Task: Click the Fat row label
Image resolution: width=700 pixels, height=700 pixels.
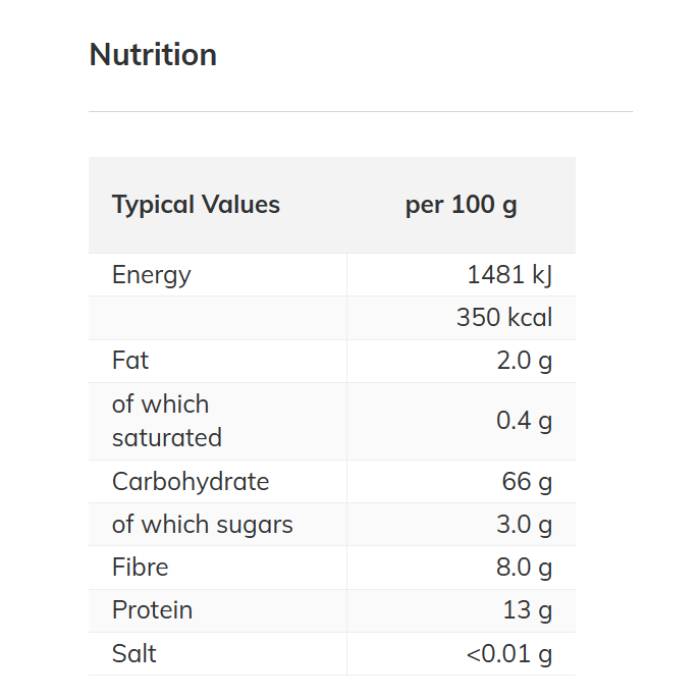Action: pyautogui.click(x=131, y=361)
